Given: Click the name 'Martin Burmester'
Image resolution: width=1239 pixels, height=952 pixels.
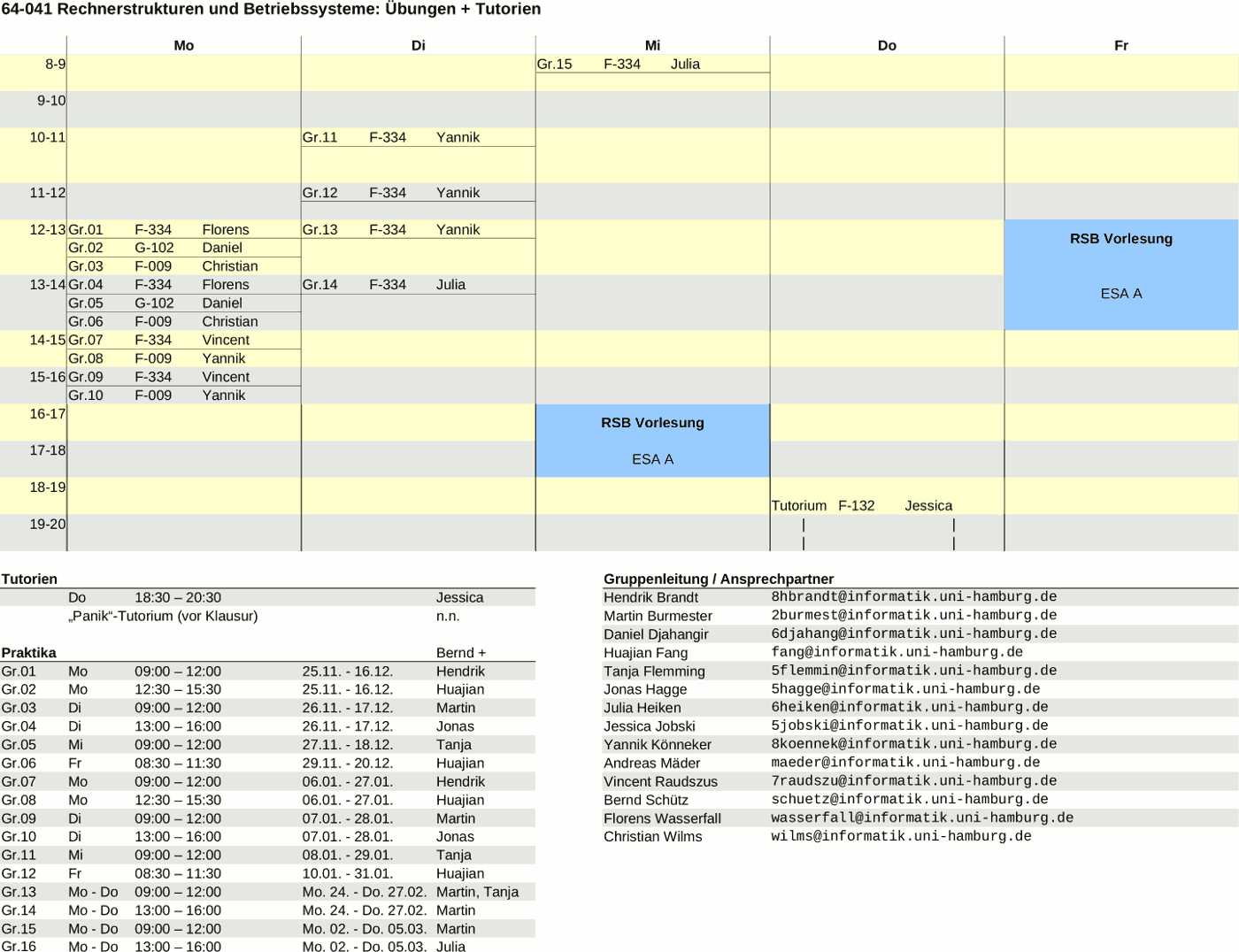Looking at the screenshot, I should 658,616.
